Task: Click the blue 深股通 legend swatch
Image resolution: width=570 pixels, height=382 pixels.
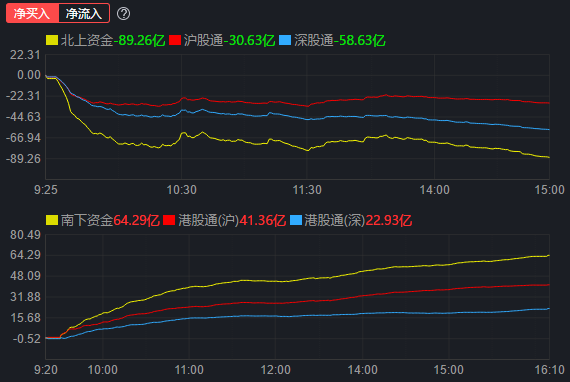Action: [285, 40]
